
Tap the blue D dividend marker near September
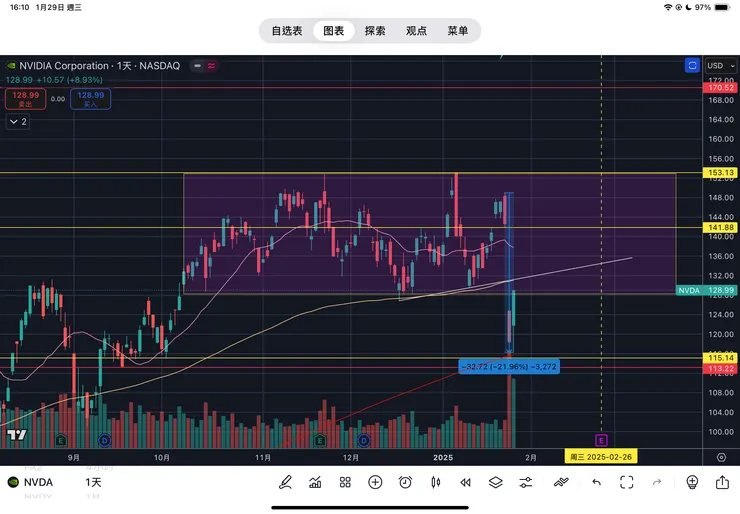pyautogui.click(x=104, y=441)
